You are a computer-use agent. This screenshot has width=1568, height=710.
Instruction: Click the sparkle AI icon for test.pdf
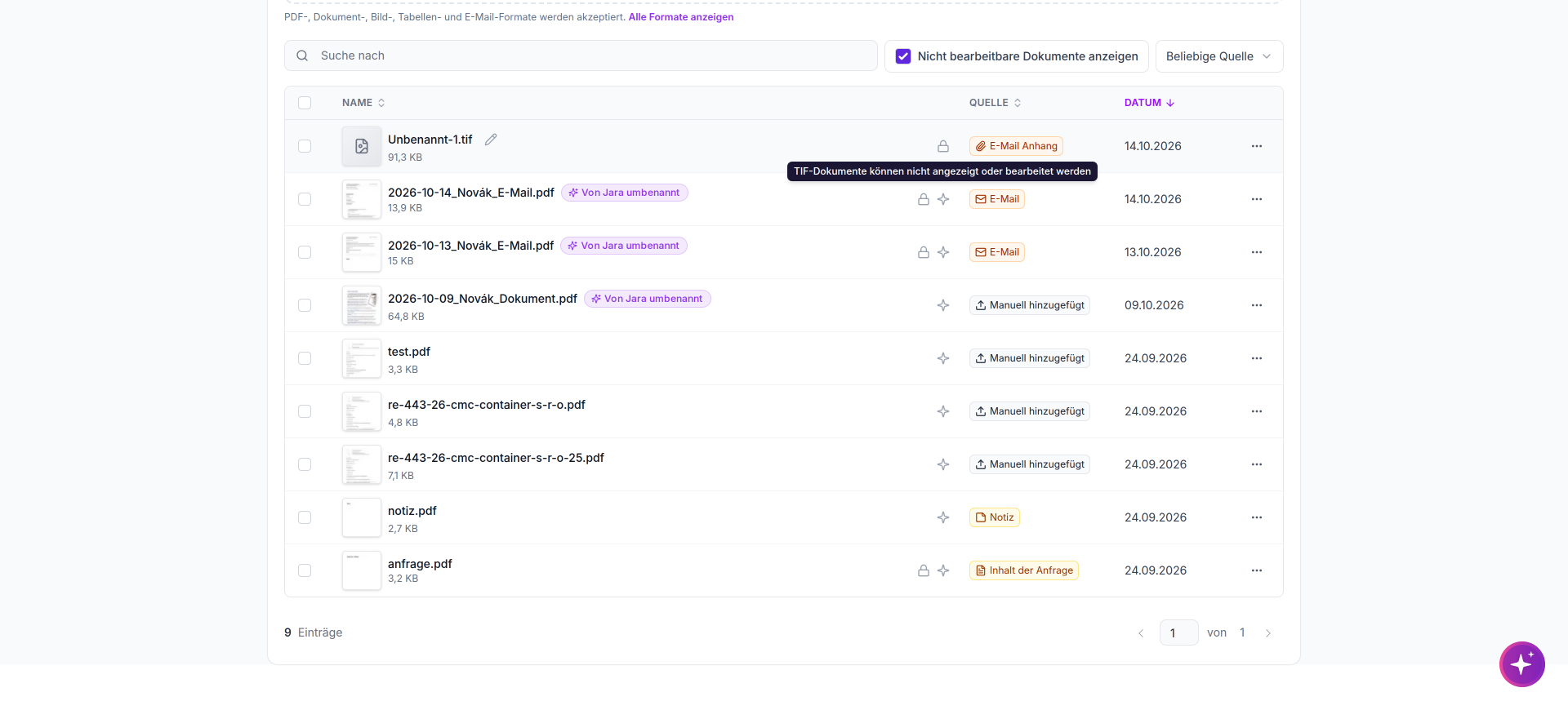coord(943,358)
